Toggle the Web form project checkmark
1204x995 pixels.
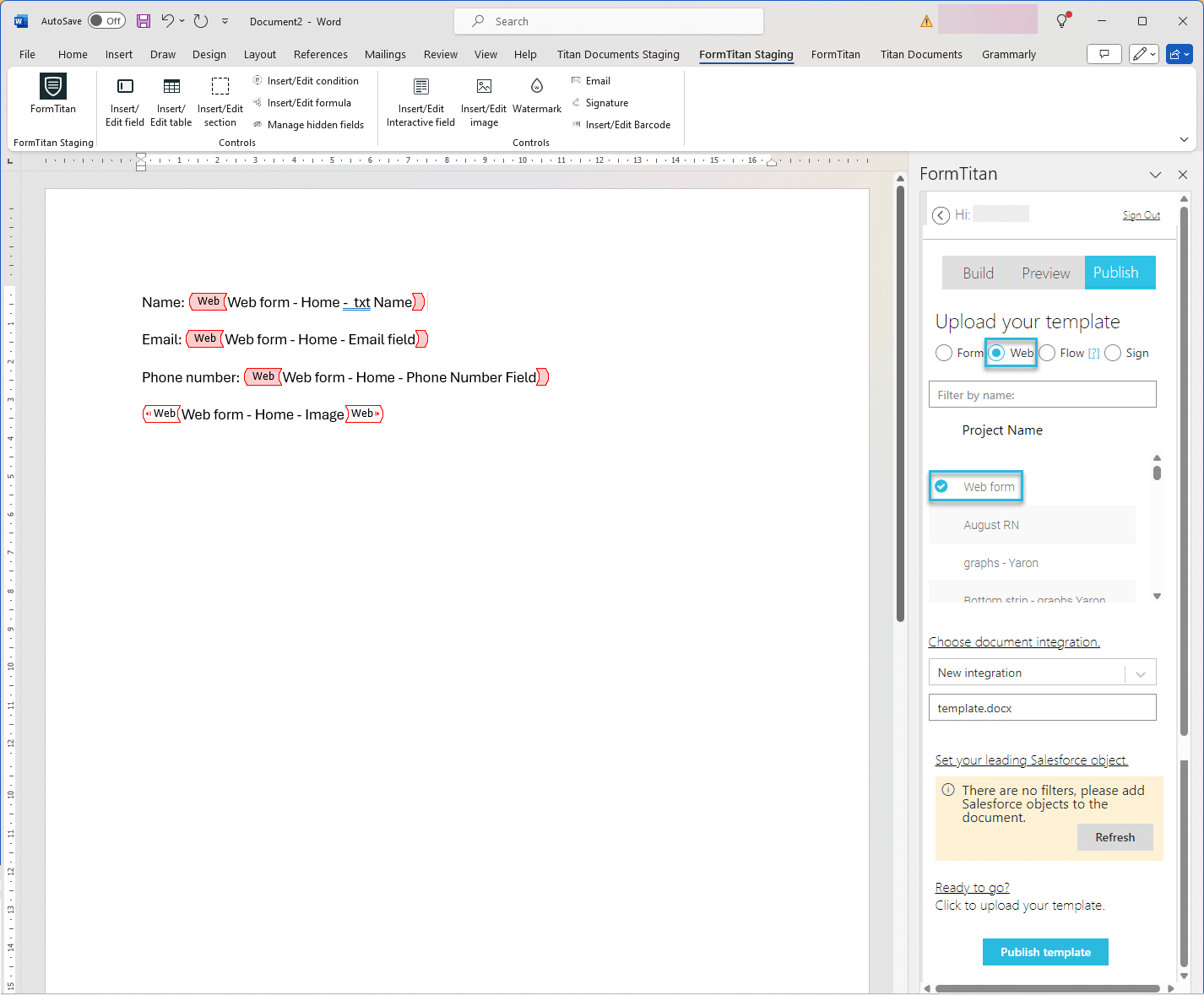[941, 486]
